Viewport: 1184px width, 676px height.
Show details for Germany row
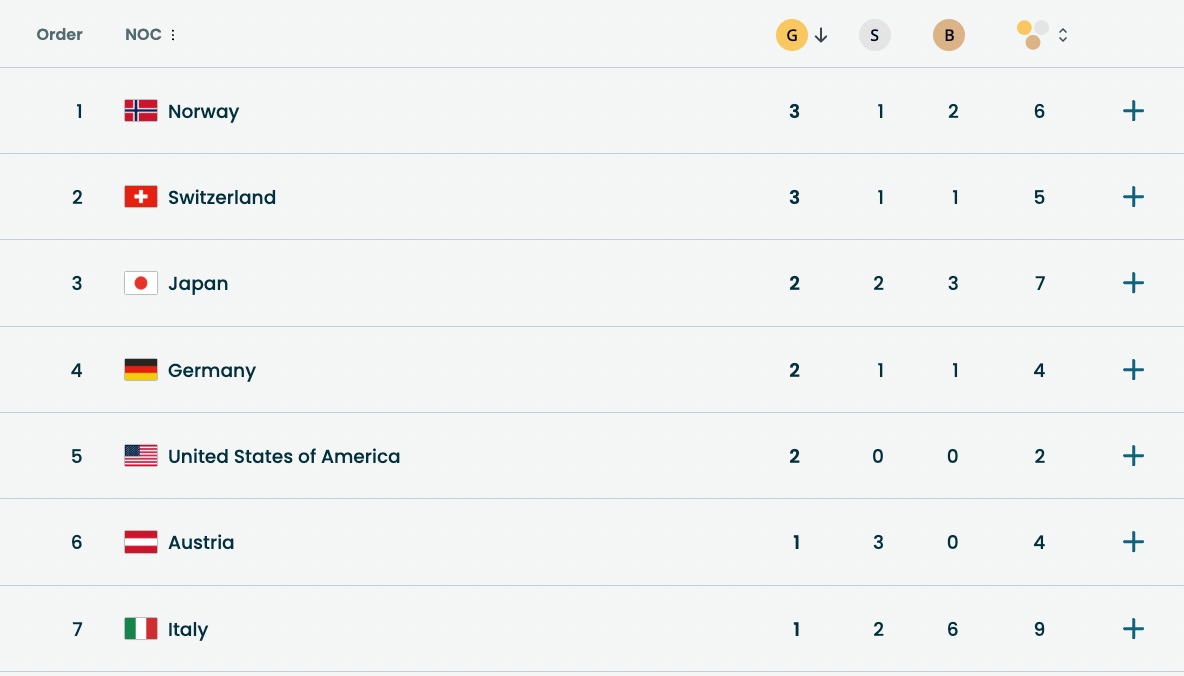[x=1133, y=370]
